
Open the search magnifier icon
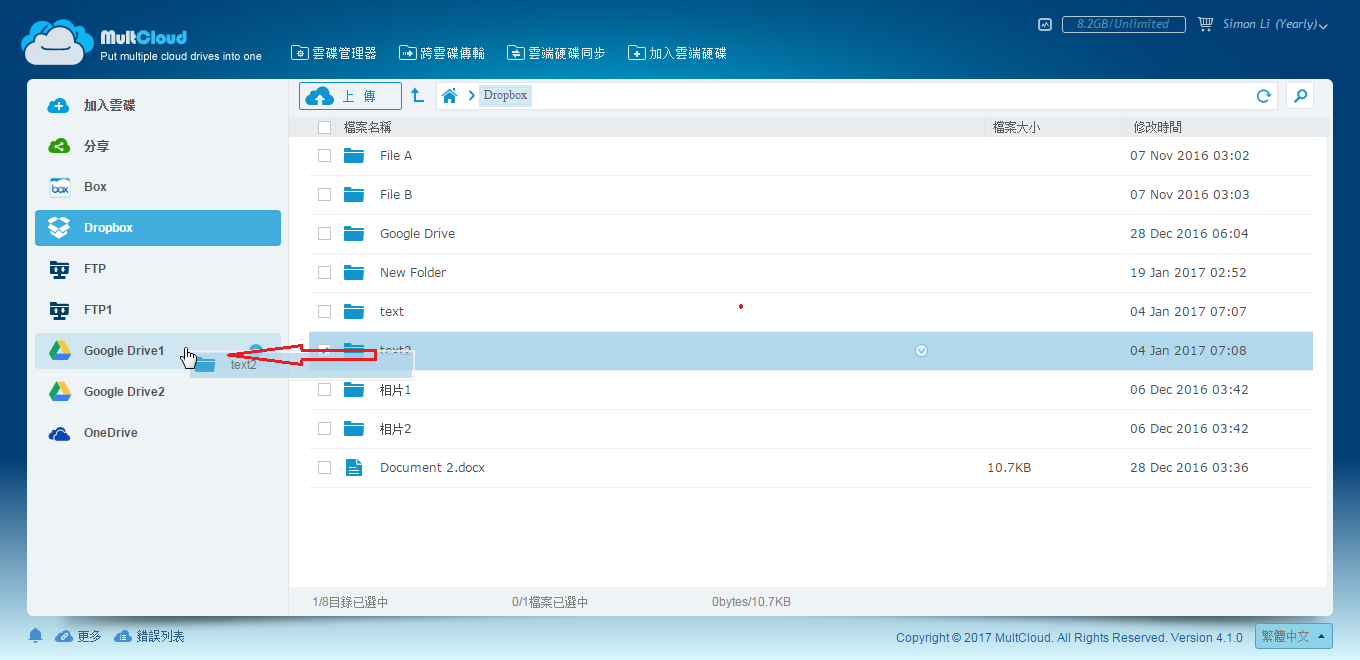point(1300,96)
